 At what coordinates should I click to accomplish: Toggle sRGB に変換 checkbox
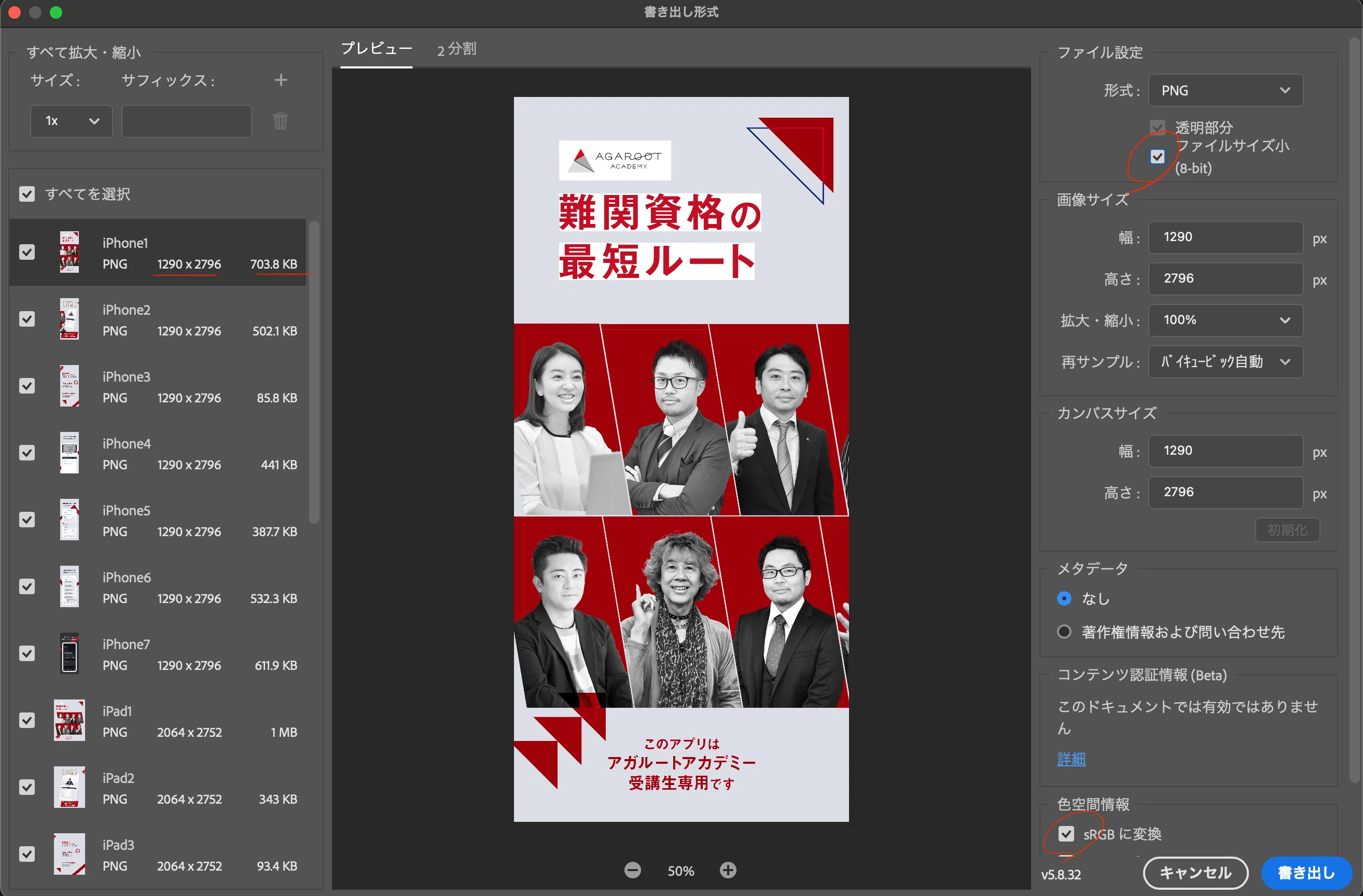coord(1066,834)
